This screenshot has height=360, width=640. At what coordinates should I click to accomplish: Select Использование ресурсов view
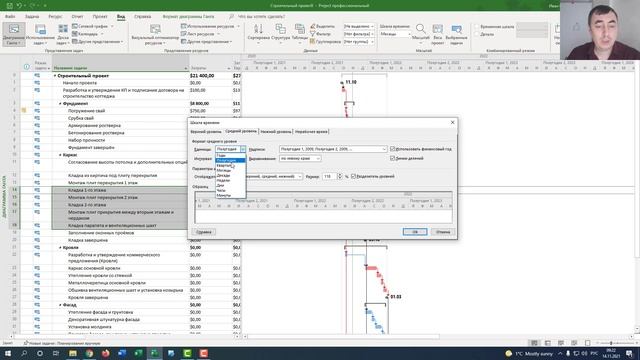click(211, 26)
